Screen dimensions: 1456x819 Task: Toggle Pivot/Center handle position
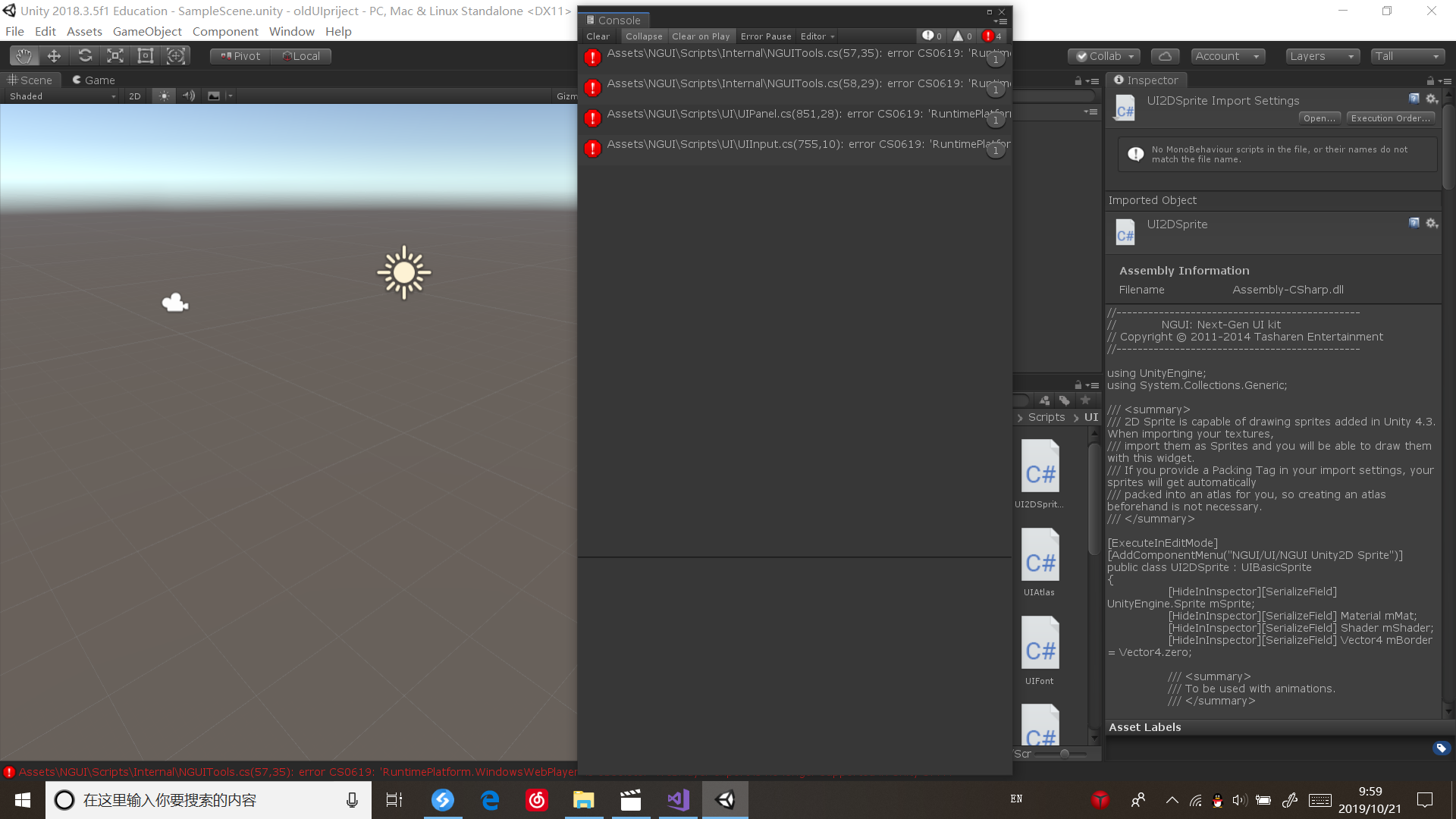click(x=240, y=56)
